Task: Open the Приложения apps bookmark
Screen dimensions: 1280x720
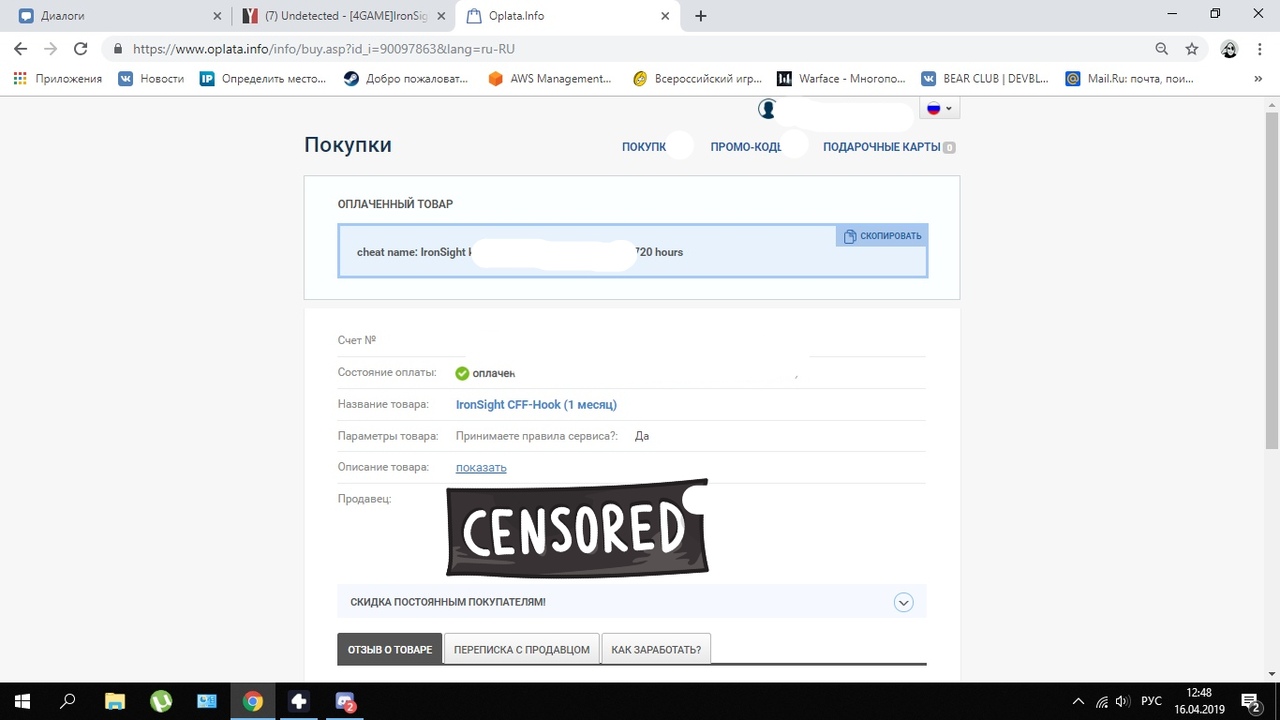Action: click(58, 79)
